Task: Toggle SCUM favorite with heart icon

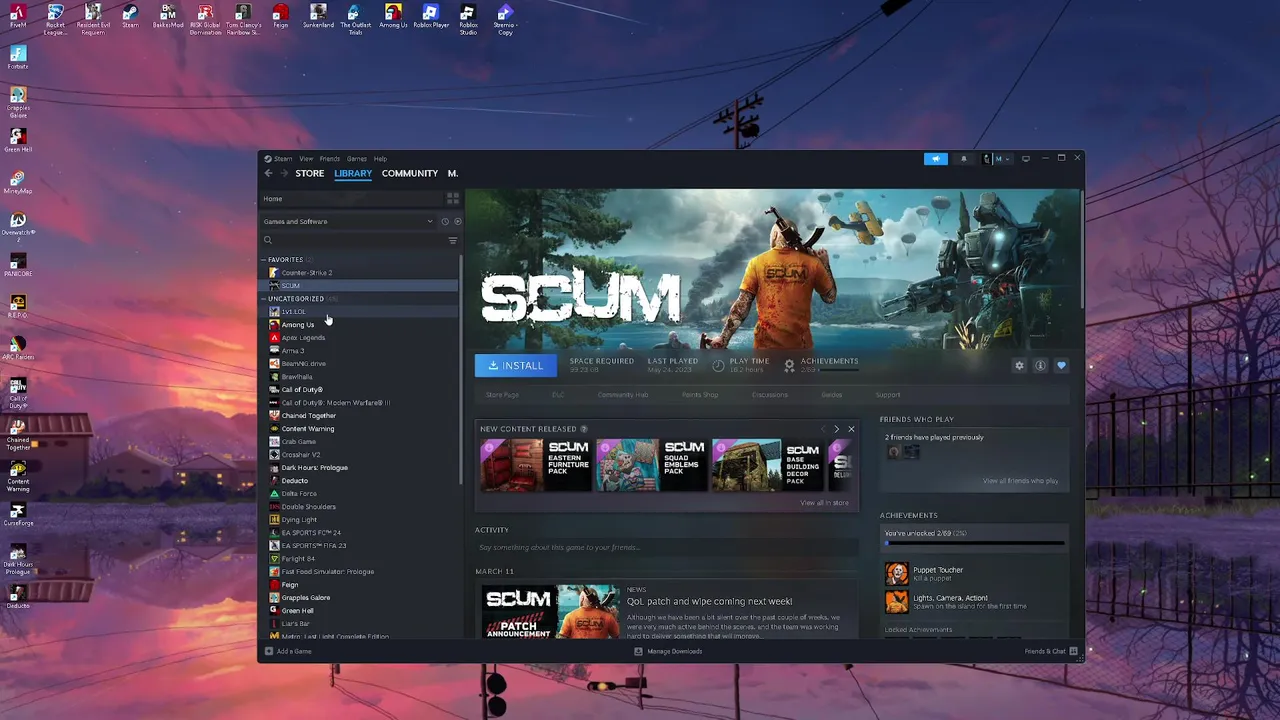Action: tap(1061, 366)
